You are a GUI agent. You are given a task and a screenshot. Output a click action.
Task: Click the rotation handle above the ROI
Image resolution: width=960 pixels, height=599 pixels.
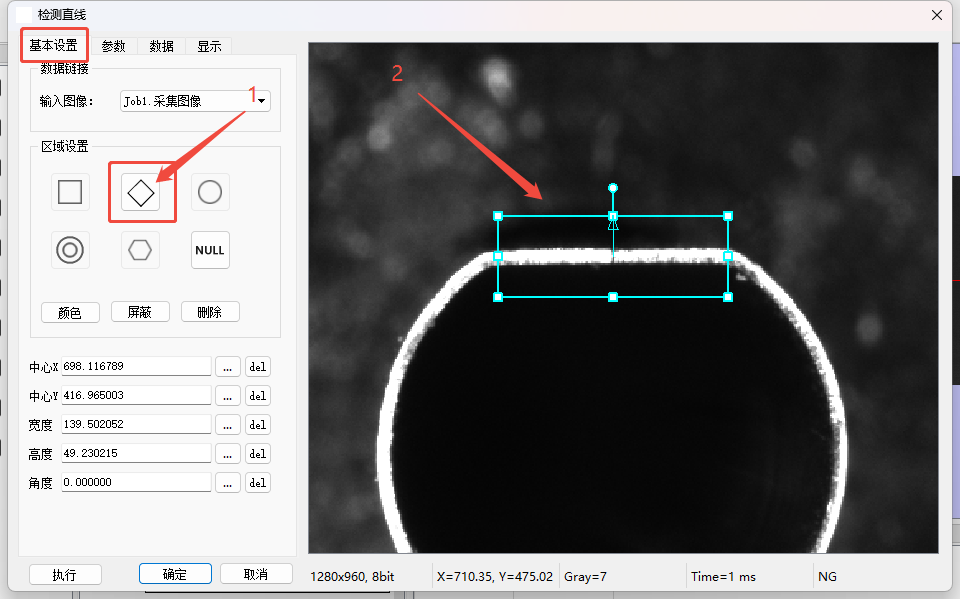pyautogui.click(x=613, y=188)
